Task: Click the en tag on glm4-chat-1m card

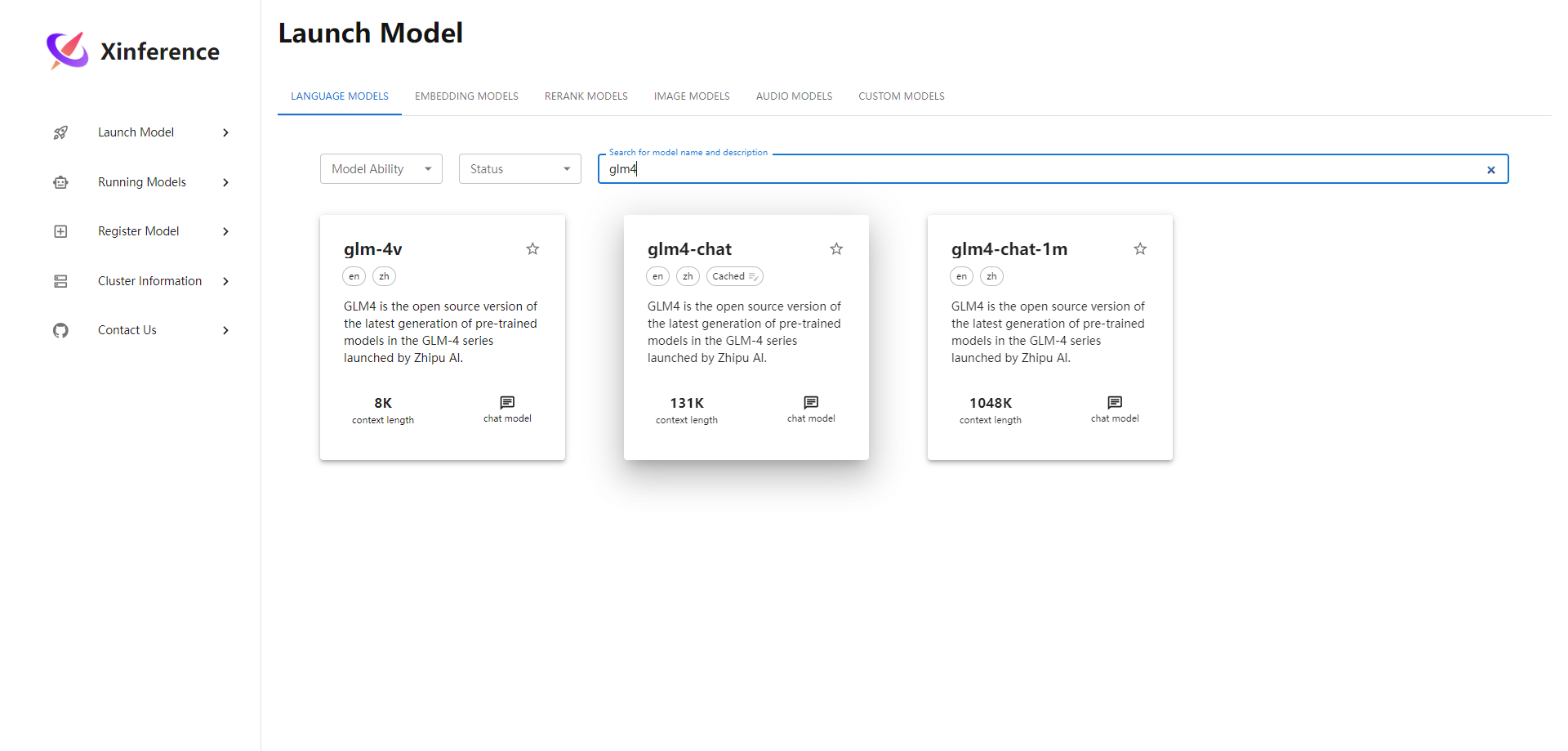Action: click(x=961, y=276)
